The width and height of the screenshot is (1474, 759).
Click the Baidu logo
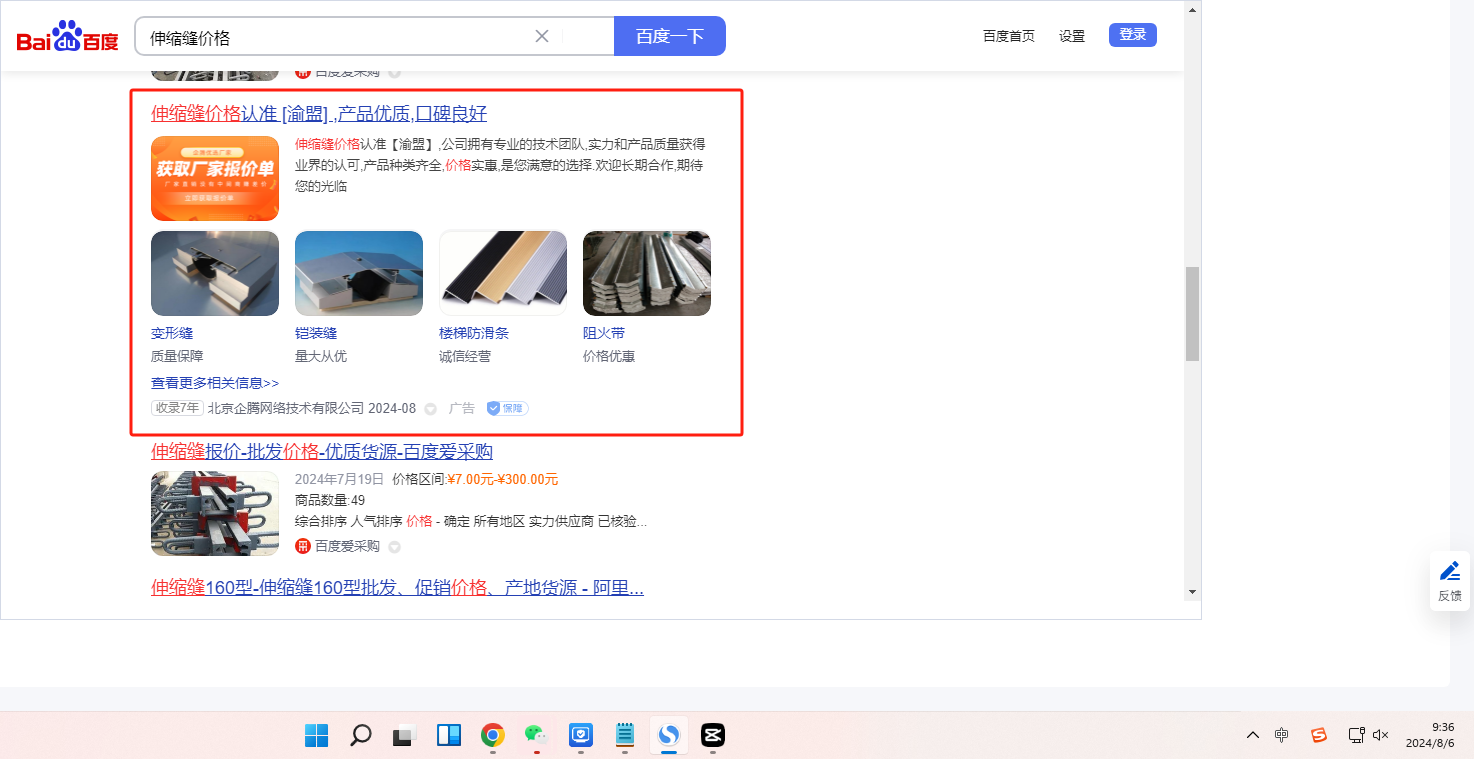coord(67,37)
